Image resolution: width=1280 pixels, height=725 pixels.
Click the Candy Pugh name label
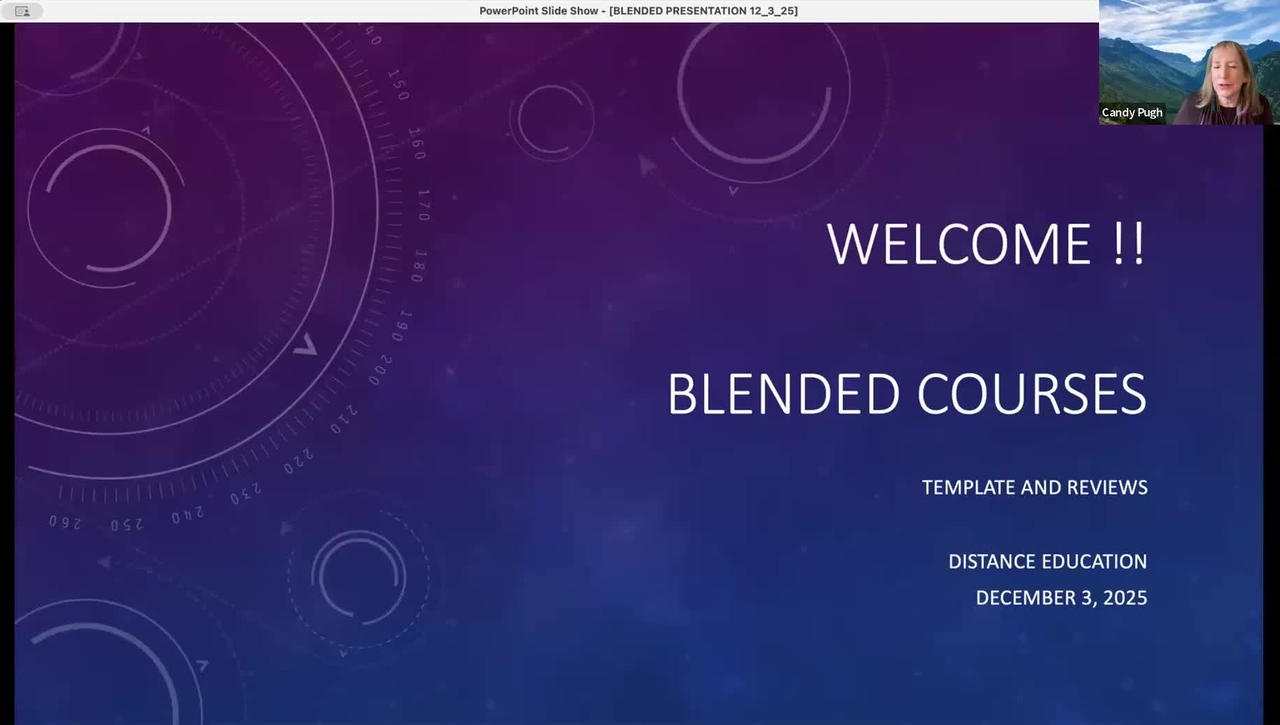[1132, 113]
